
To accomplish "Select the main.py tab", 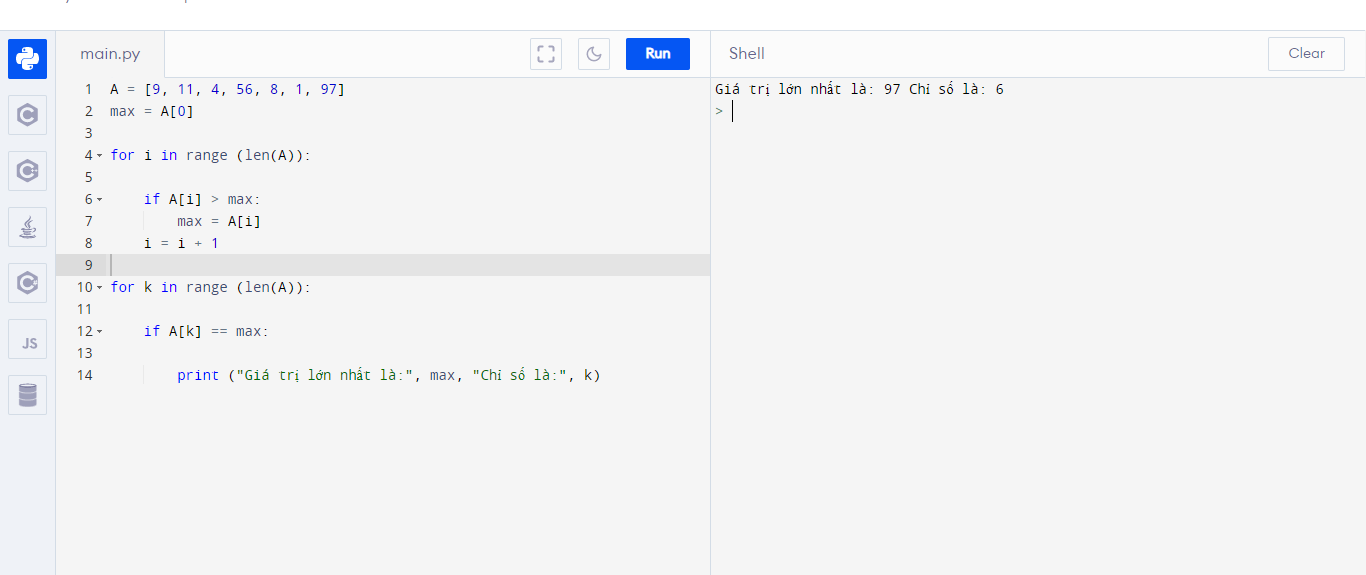I will coord(110,54).
